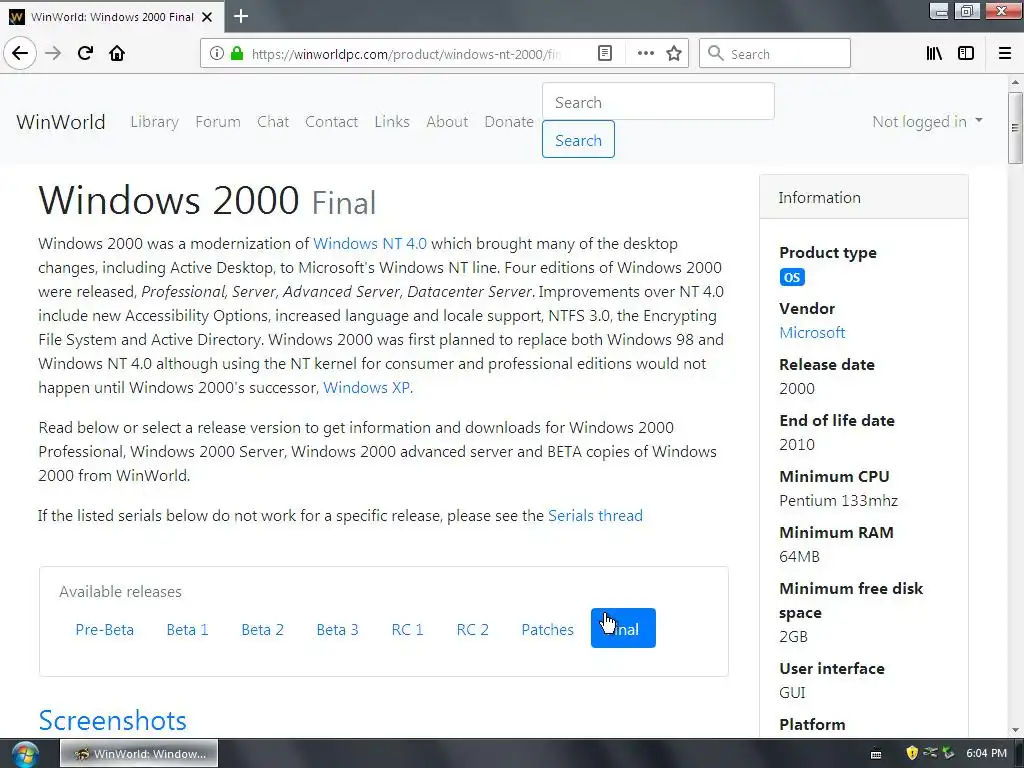The image size is (1024, 768).
Task: Click the page scrollbar down arrow
Action: coord(1015,730)
